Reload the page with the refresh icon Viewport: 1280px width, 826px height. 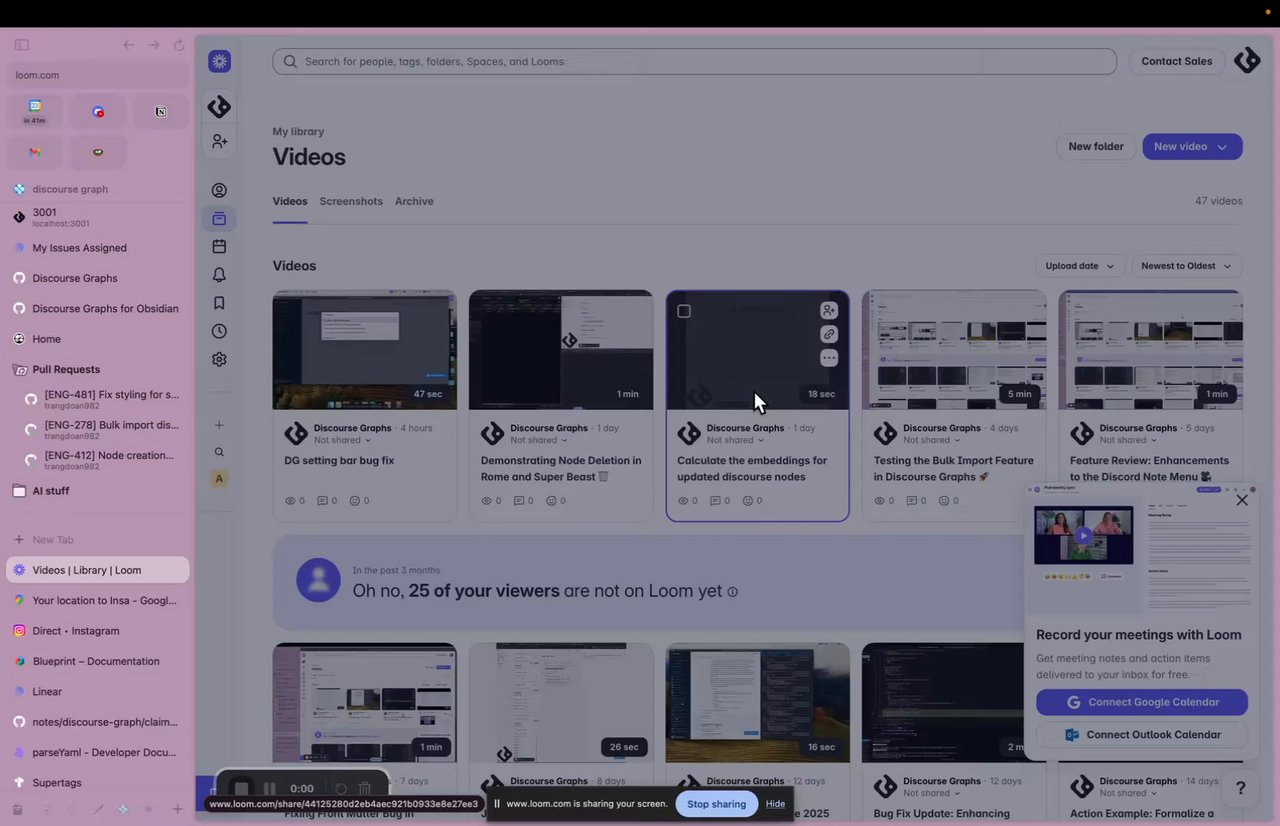tap(179, 45)
